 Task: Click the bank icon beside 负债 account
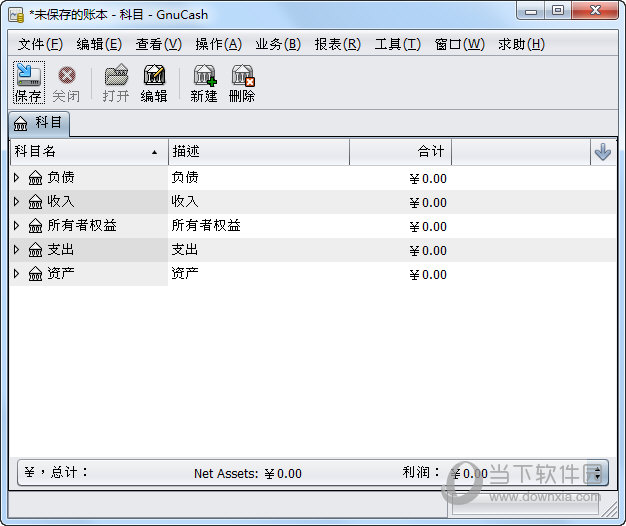[36, 178]
